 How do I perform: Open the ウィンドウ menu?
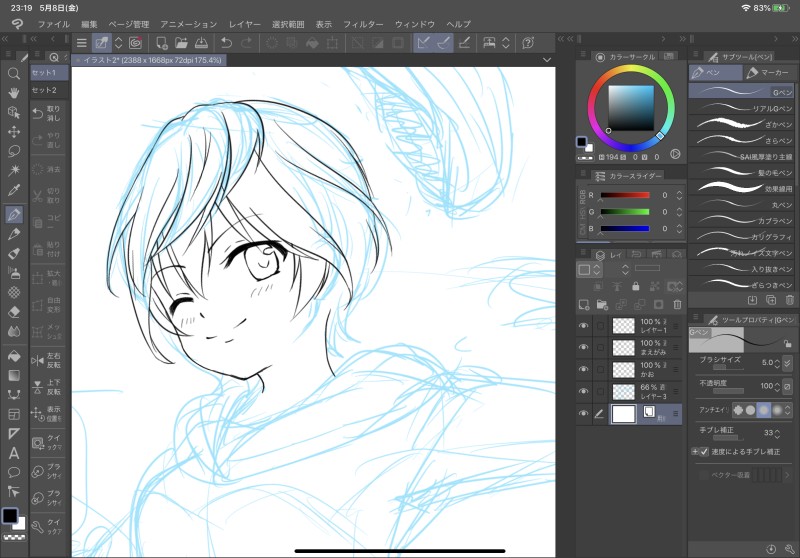click(x=414, y=24)
